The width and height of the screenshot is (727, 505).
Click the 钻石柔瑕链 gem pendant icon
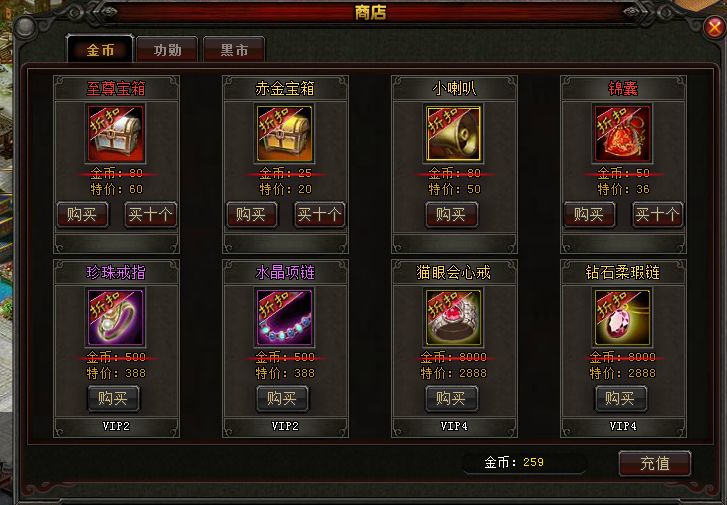tap(623, 317)
